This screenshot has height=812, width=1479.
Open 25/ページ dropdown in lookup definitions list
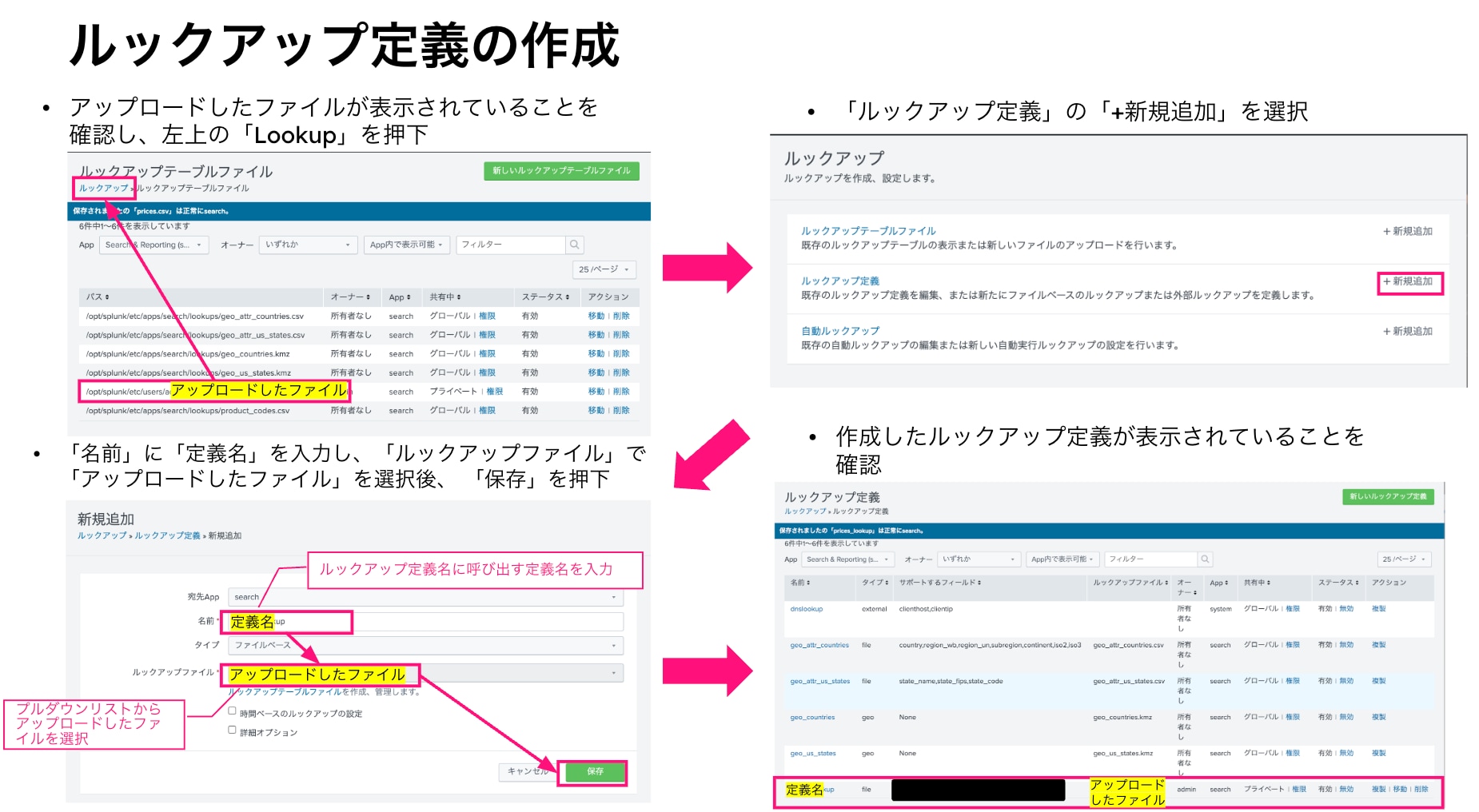1404,559
